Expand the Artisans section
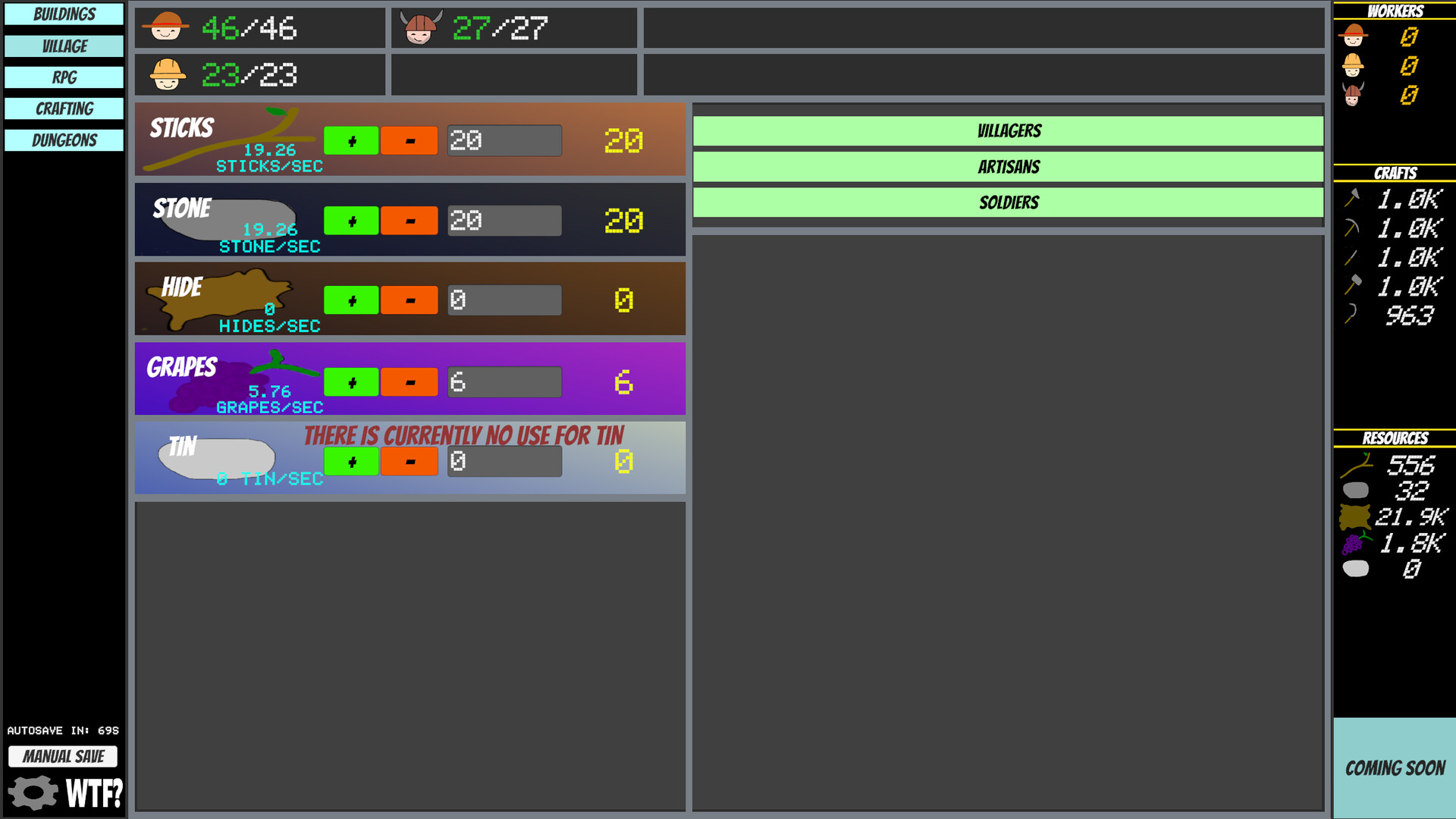The image size is (1456, 819). [1008, 166]
